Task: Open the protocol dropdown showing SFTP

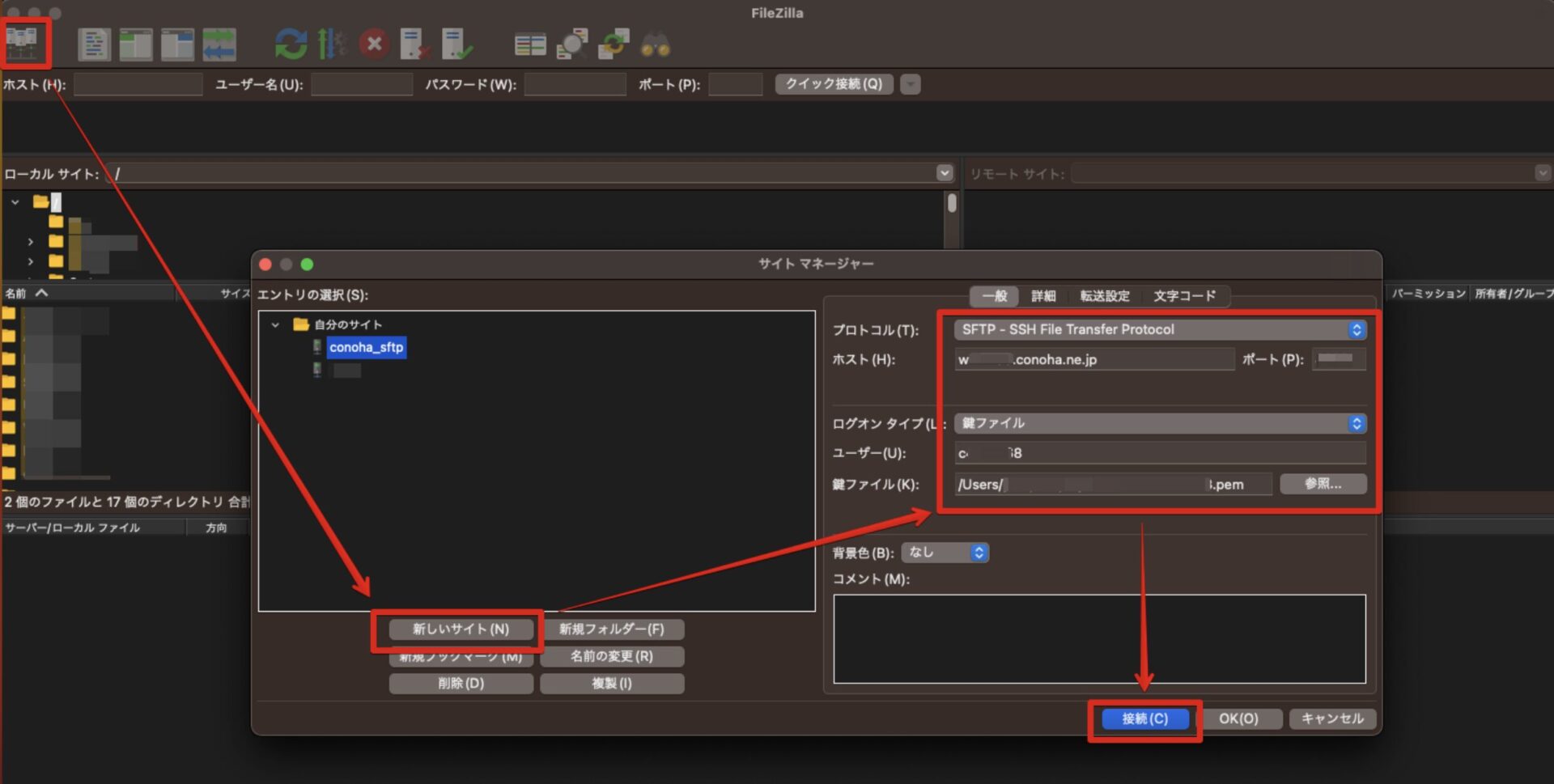Action: click(1157, 329)
